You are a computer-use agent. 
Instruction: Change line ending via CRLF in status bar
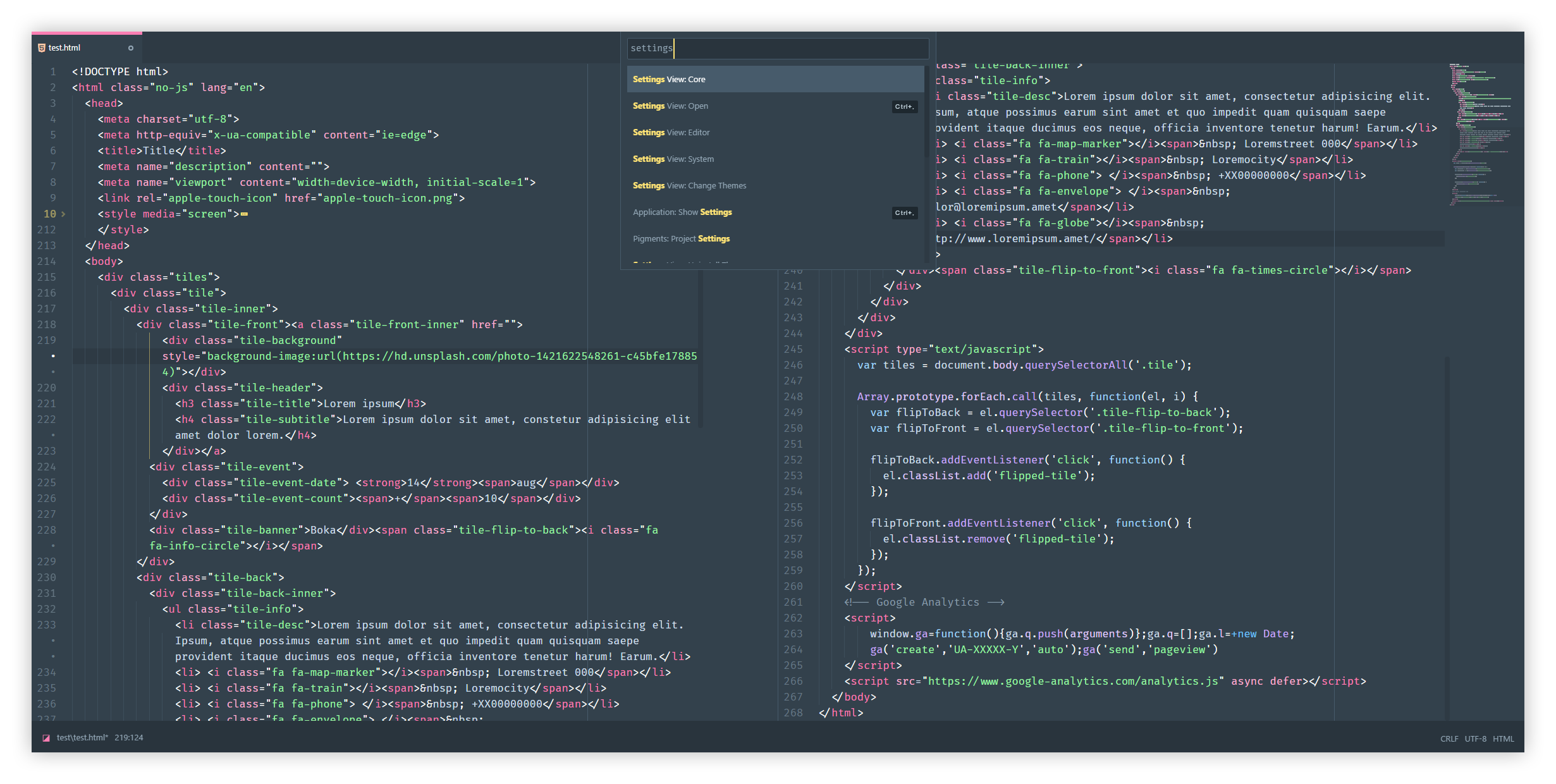pos(1449,738)
